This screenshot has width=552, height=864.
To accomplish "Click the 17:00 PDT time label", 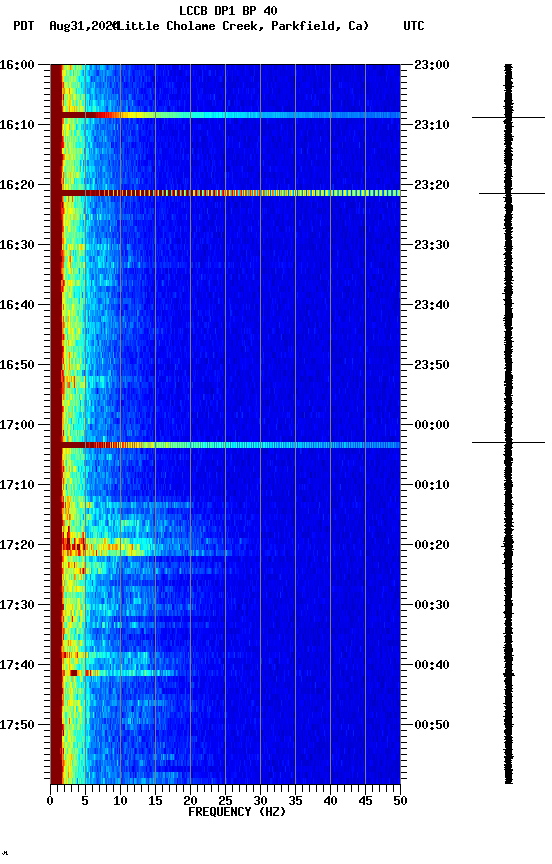I will click(17, 425).
